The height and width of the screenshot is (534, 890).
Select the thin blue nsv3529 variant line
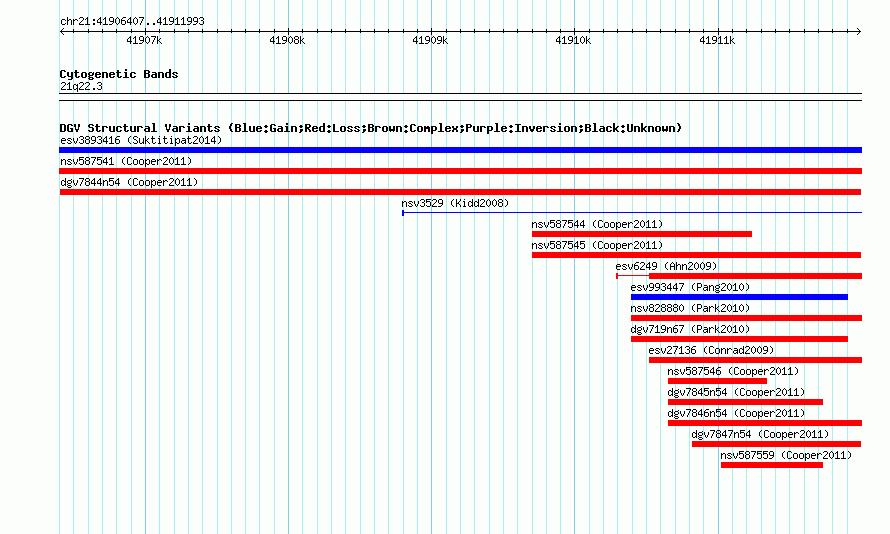pos(632,213)
